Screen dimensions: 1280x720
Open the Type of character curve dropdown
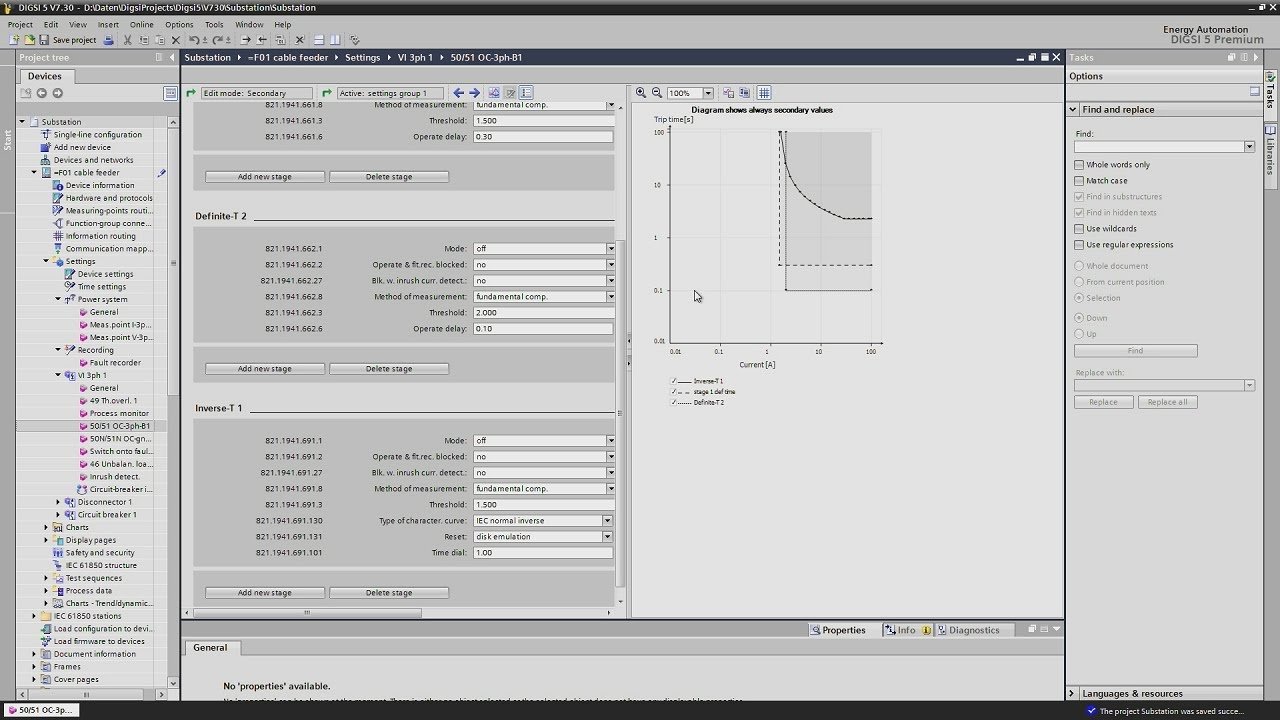[607, 521]
